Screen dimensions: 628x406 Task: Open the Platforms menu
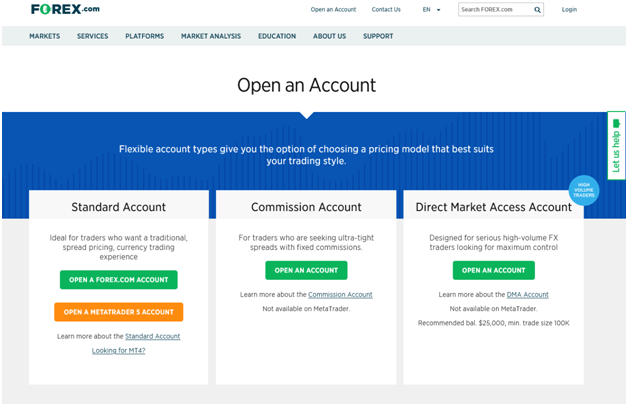[x=145, y=36]
